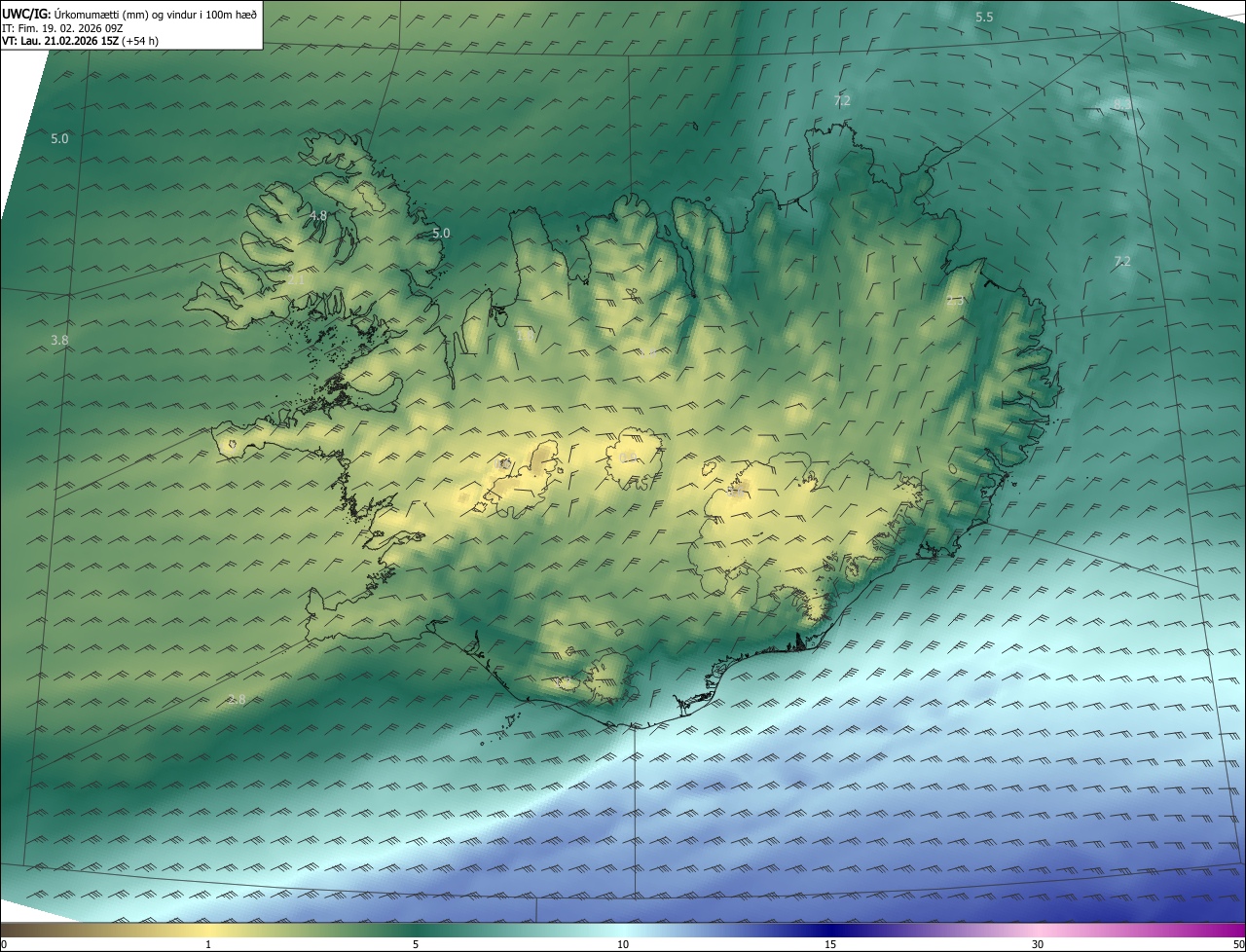Pick the pink band of the color scale
The image size is (1246, 952).
1038,930
